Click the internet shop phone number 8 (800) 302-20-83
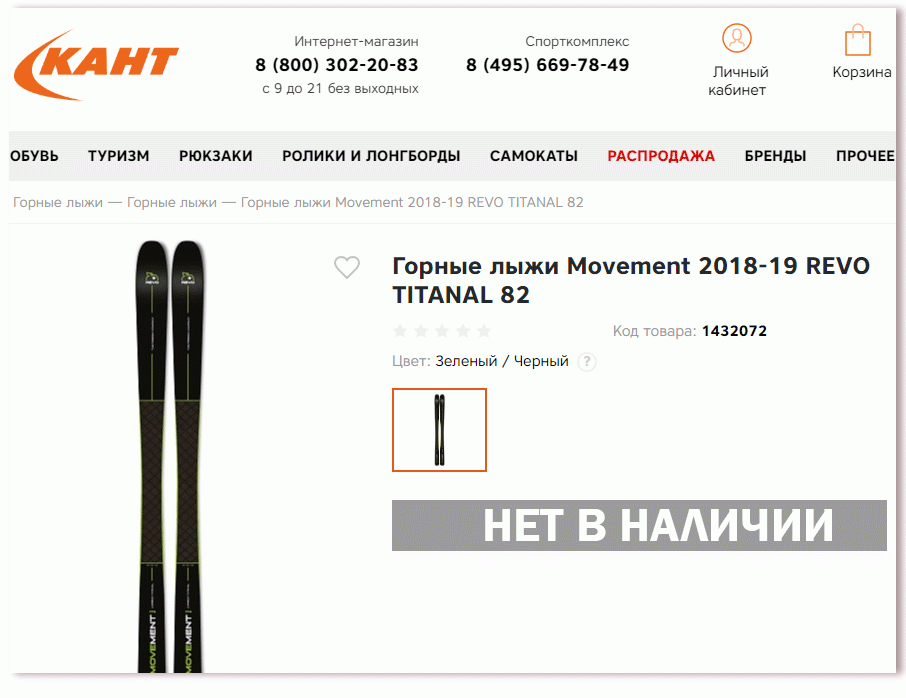906x698 pixels. (337, 65)
